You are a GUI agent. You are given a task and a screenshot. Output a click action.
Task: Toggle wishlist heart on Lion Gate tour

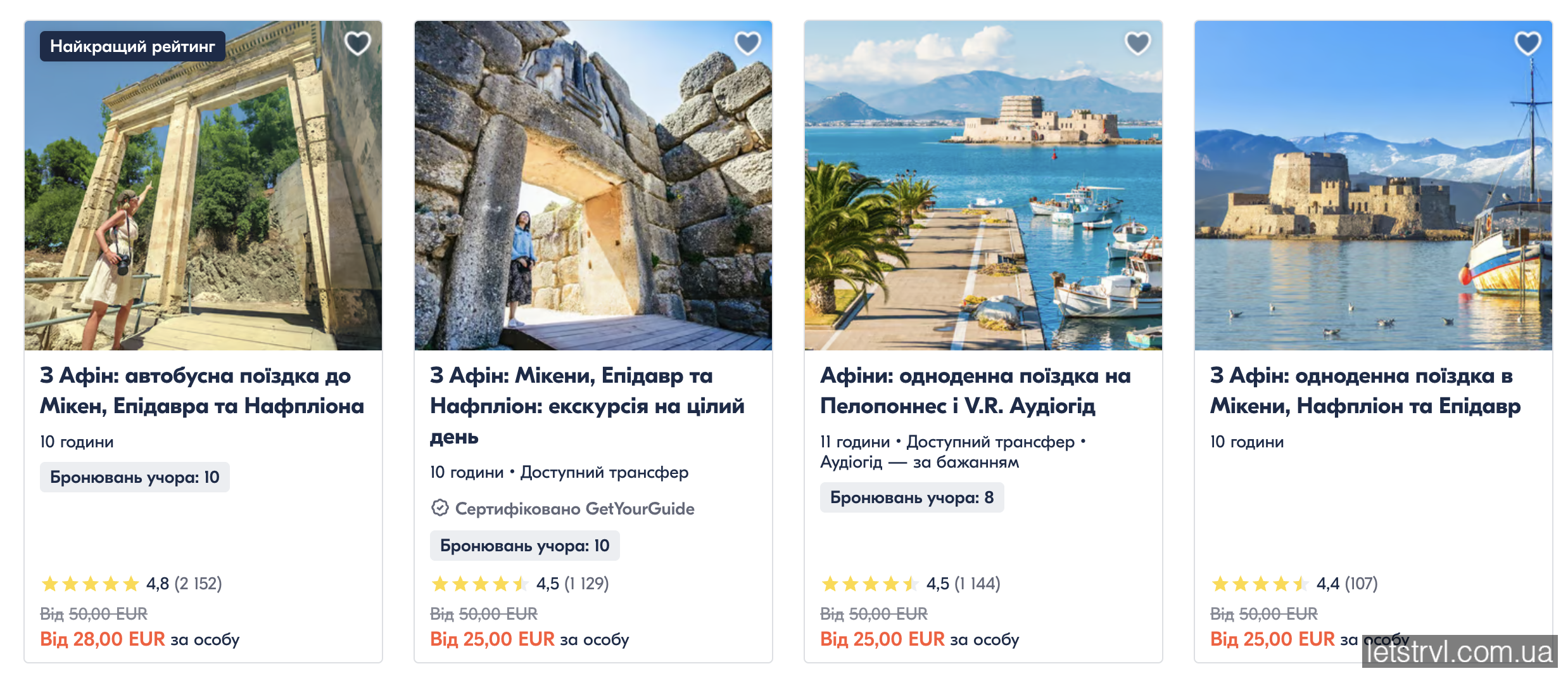747,44
